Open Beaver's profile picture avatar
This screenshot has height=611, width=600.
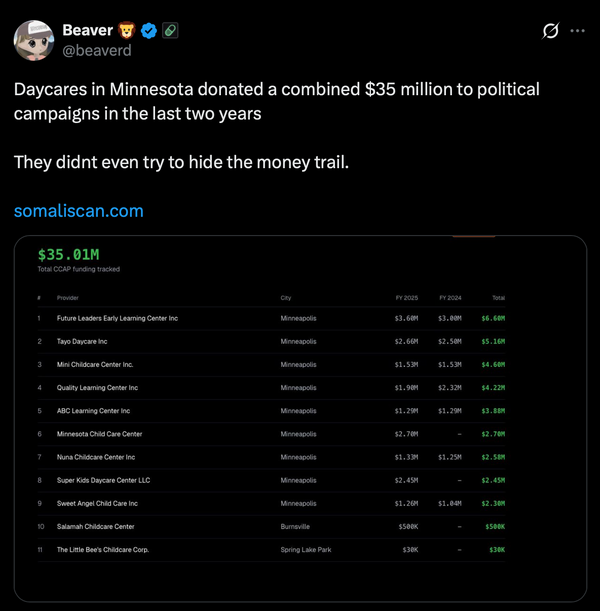point(33,39)
